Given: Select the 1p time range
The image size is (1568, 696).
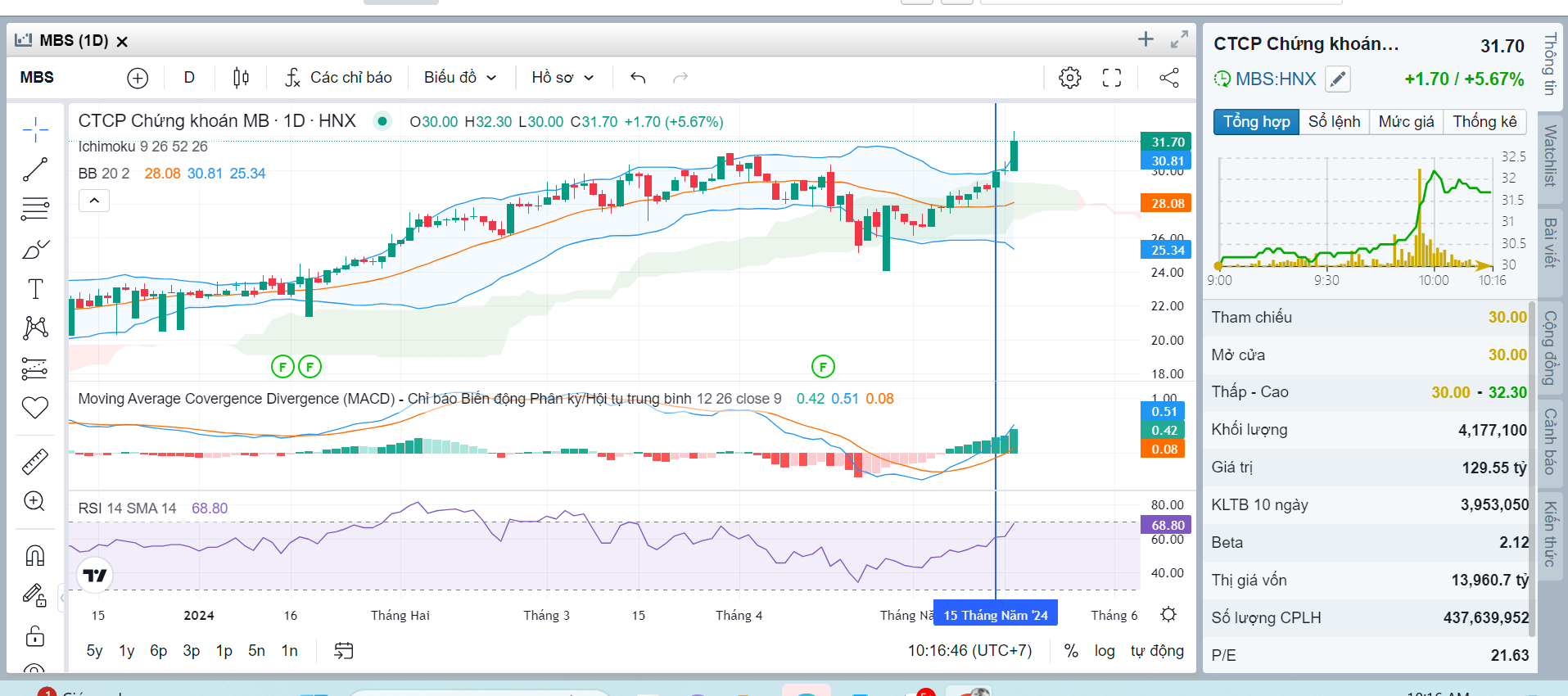Looking at the screenshot, I should pyautogui.click(x=224, y=651).
